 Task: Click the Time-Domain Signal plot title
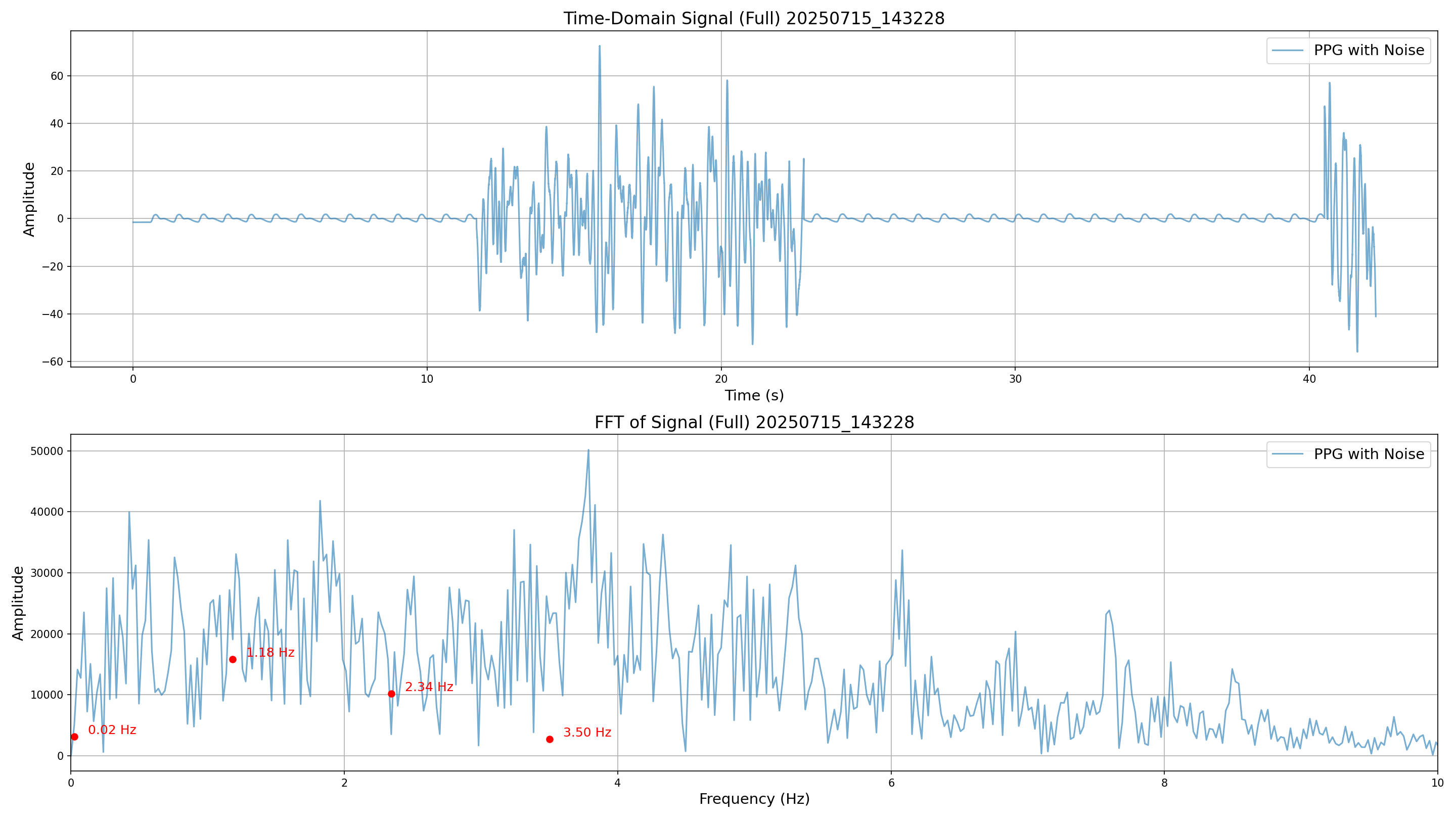[x=753, y=19]
